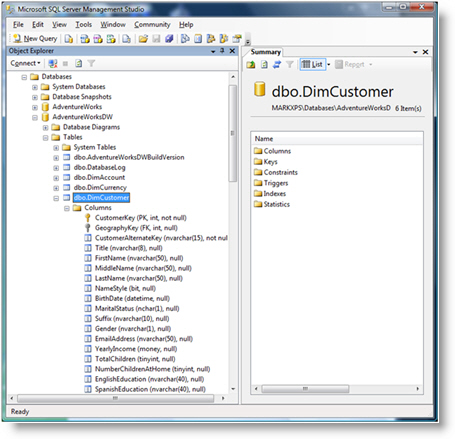Expand the AdventureWorks database node

pyautogui.click(x=35, y=107)
